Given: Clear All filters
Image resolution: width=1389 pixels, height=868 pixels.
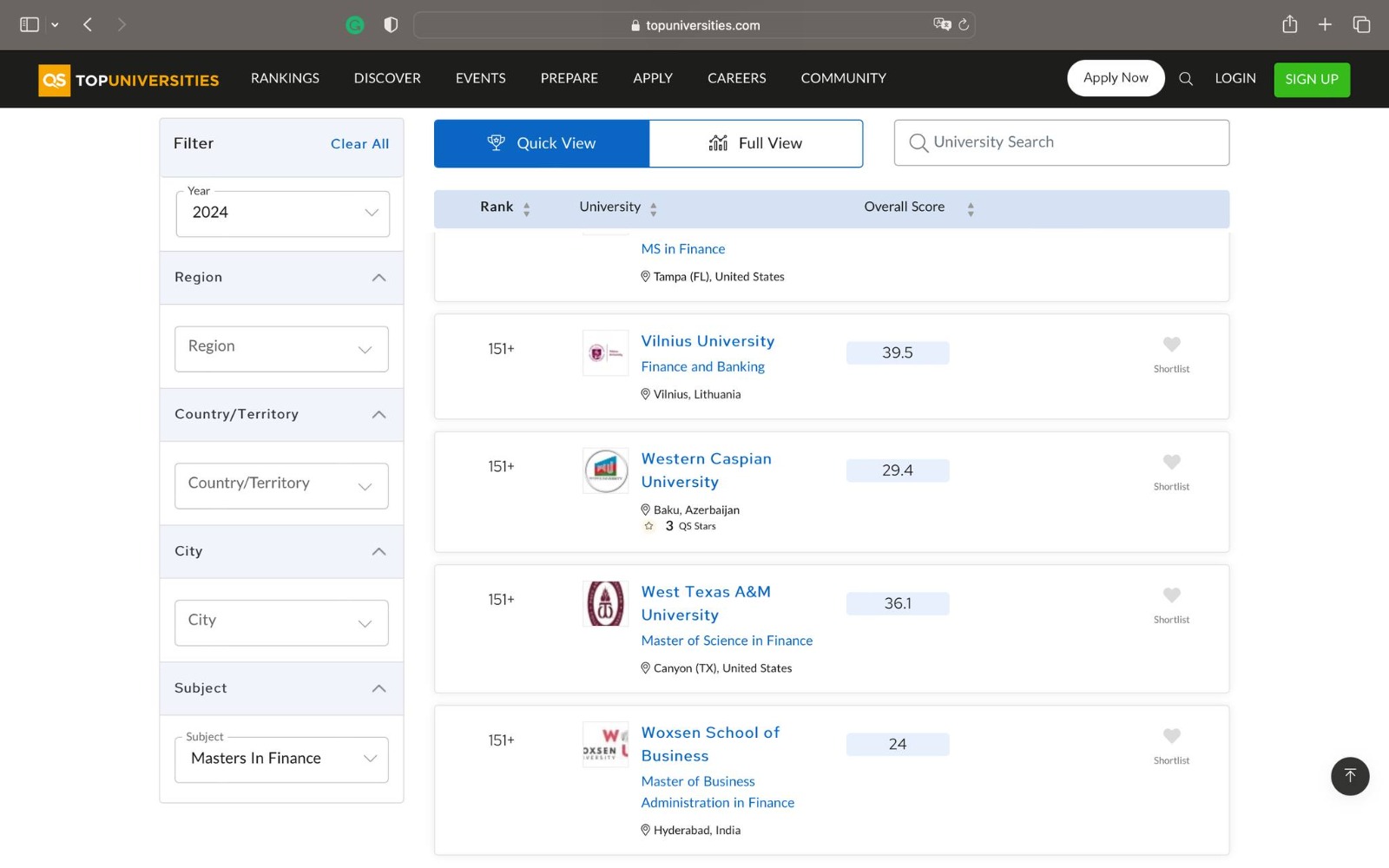Looking at the screenshot, I should coord(359,144).
